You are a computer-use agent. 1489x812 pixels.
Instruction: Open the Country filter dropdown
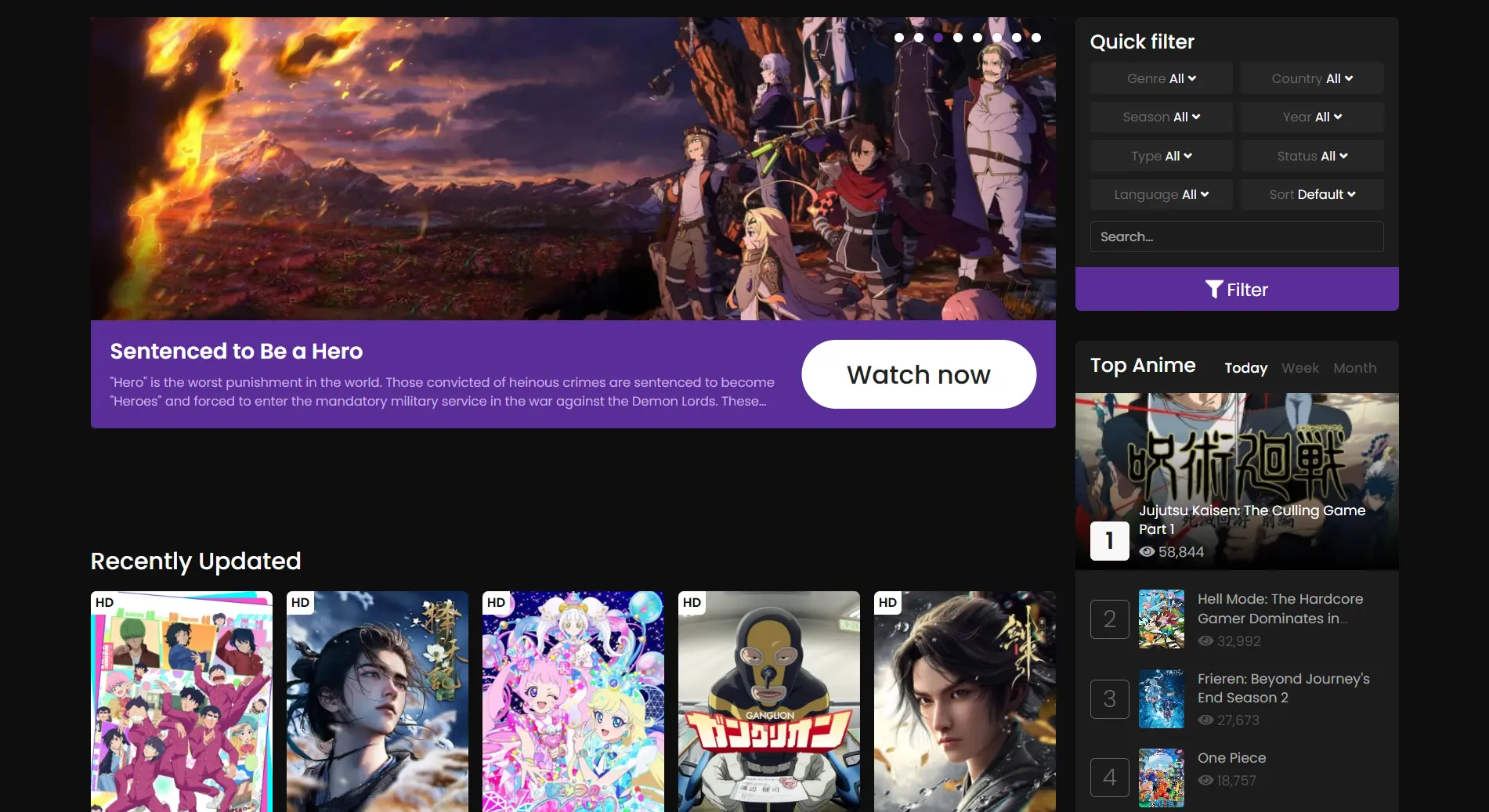1312,78
